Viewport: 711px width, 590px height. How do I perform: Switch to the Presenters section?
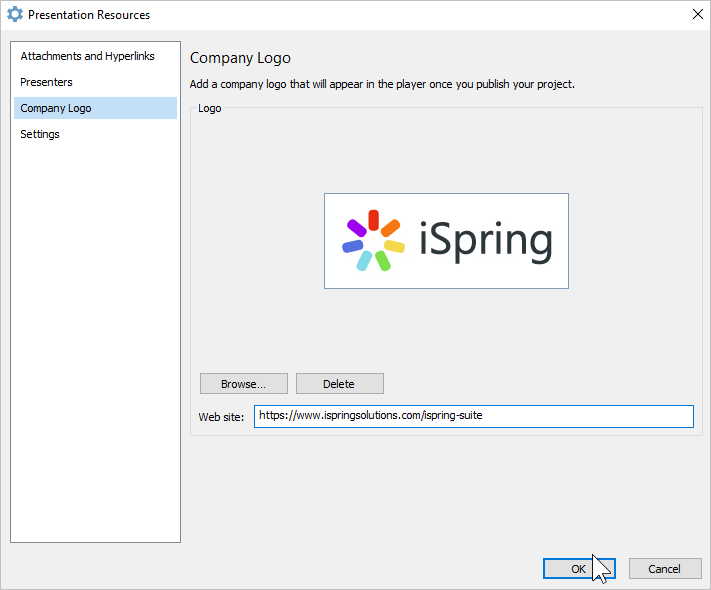coord(95,82)
